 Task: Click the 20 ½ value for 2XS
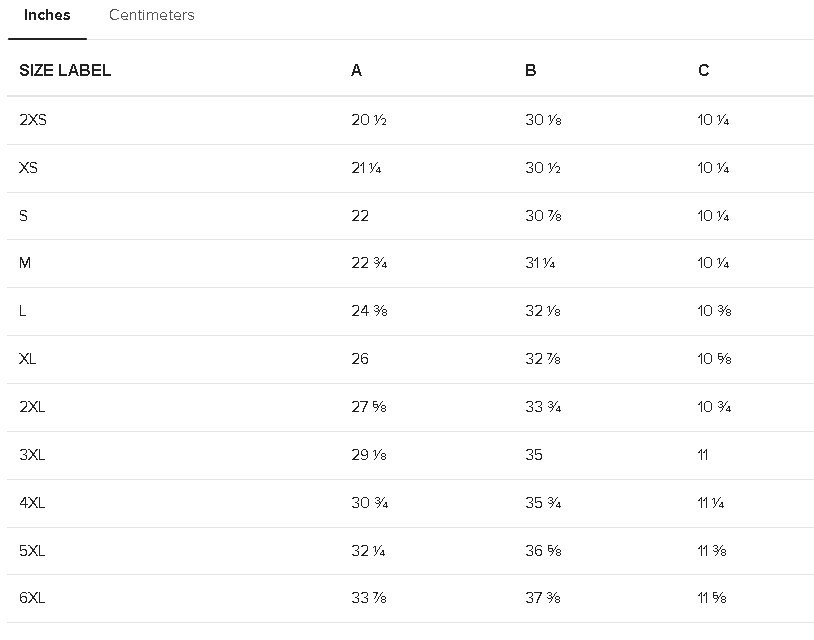pos(369,120)
